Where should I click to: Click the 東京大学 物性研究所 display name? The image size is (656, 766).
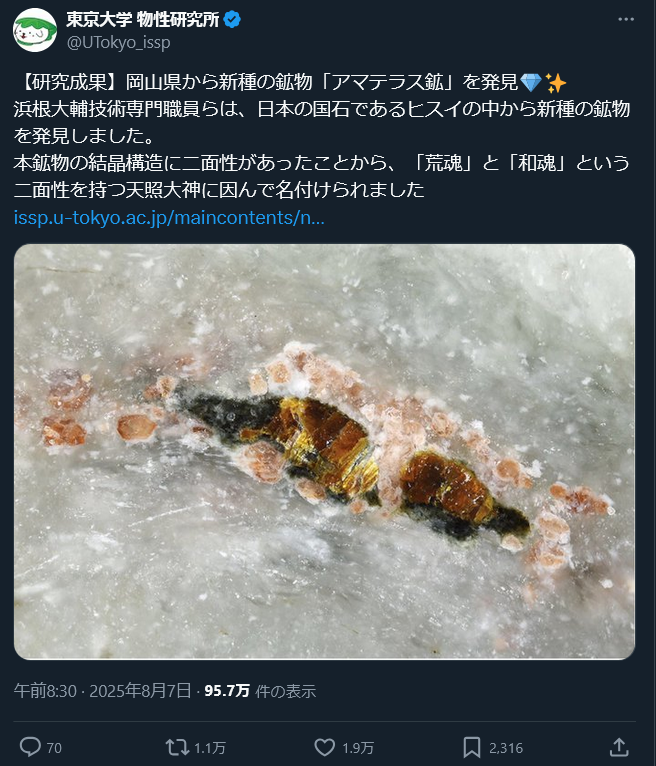pos(143,20)
